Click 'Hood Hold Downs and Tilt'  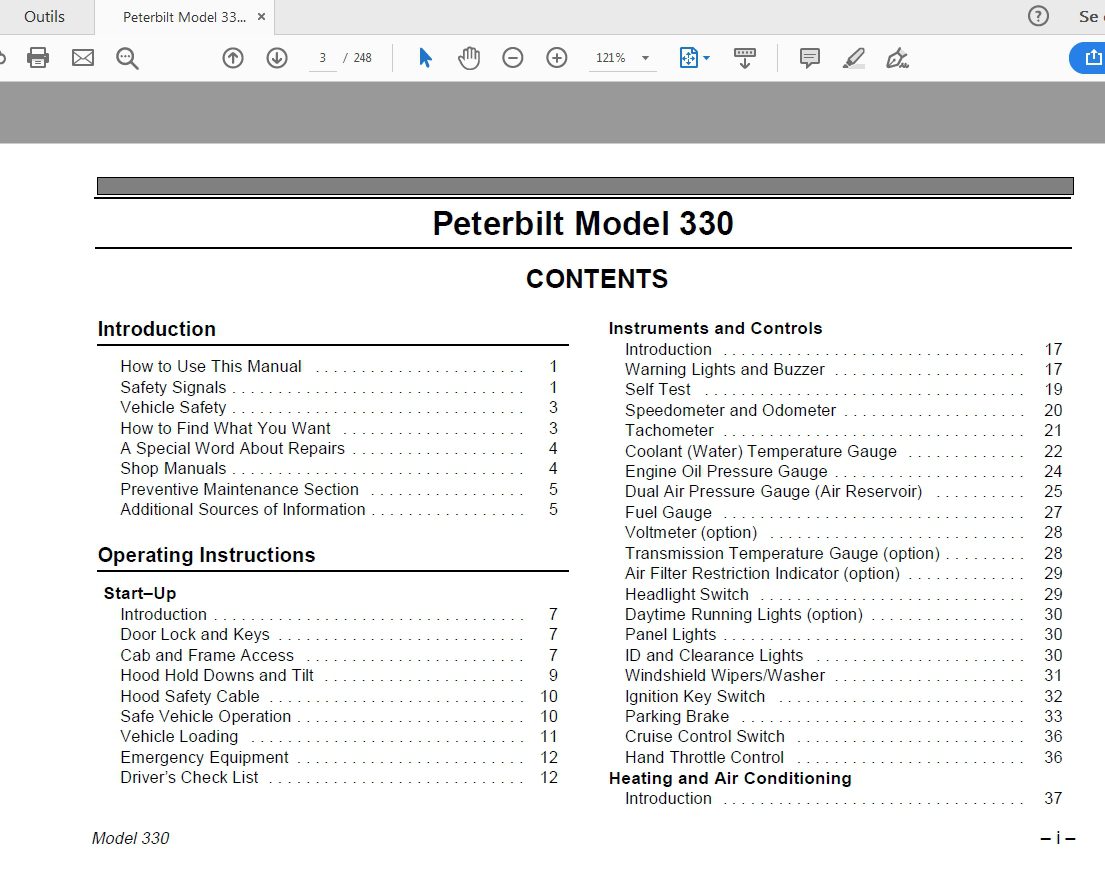tap(217, 675)
